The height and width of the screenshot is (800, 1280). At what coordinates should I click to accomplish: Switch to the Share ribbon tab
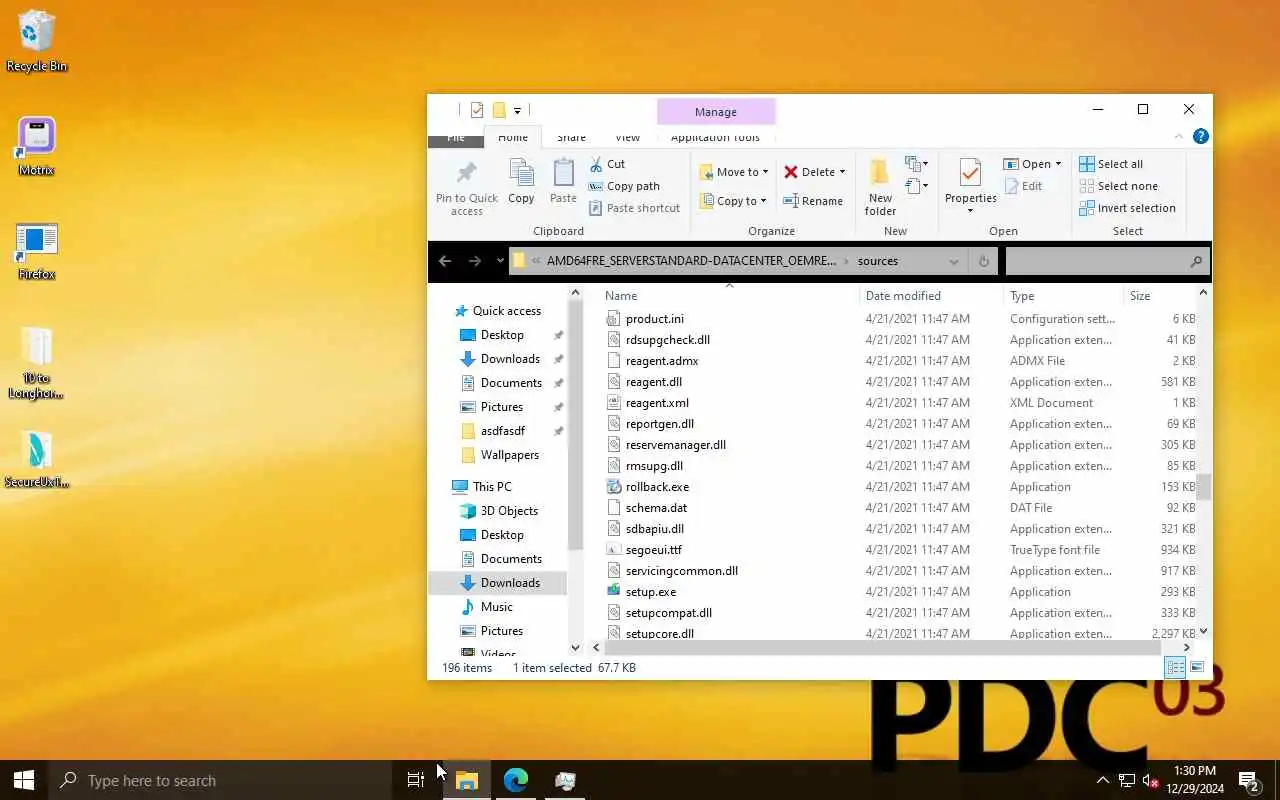point(571,137)
